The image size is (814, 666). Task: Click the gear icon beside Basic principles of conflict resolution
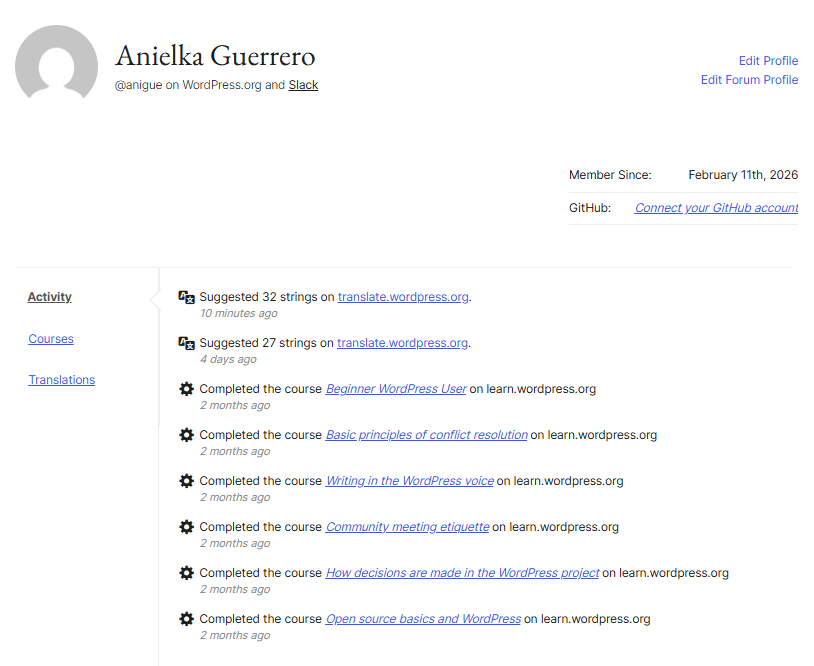(186, 434)
